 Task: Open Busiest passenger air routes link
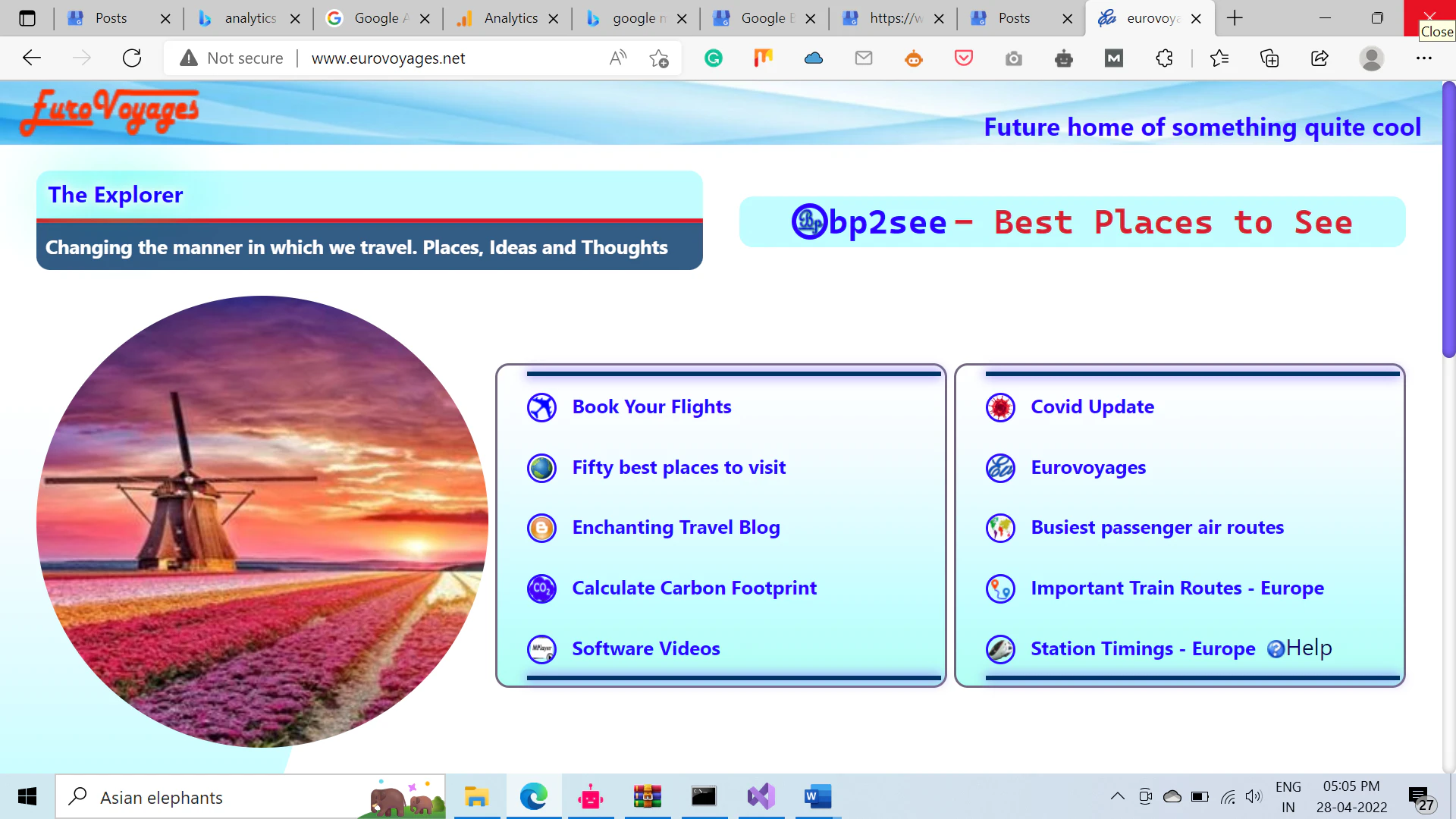(x=1156, y=528)
